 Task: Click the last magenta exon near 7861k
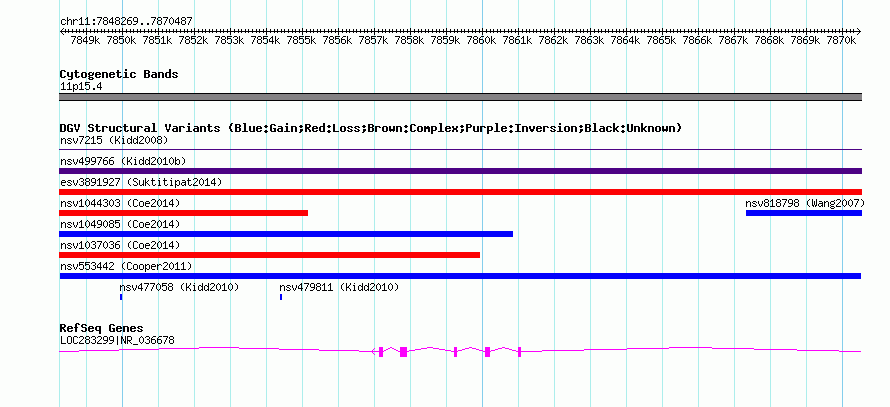click(519, 352)
